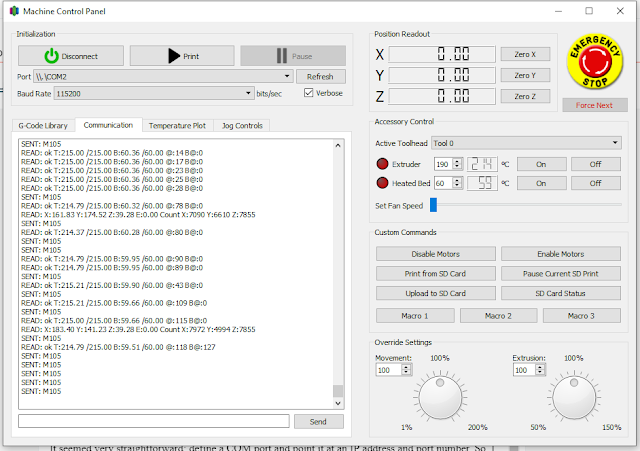This screenshot has height=451, width=640.
Task: Click the Z position readout display
Action: click(x=442, y=96)
